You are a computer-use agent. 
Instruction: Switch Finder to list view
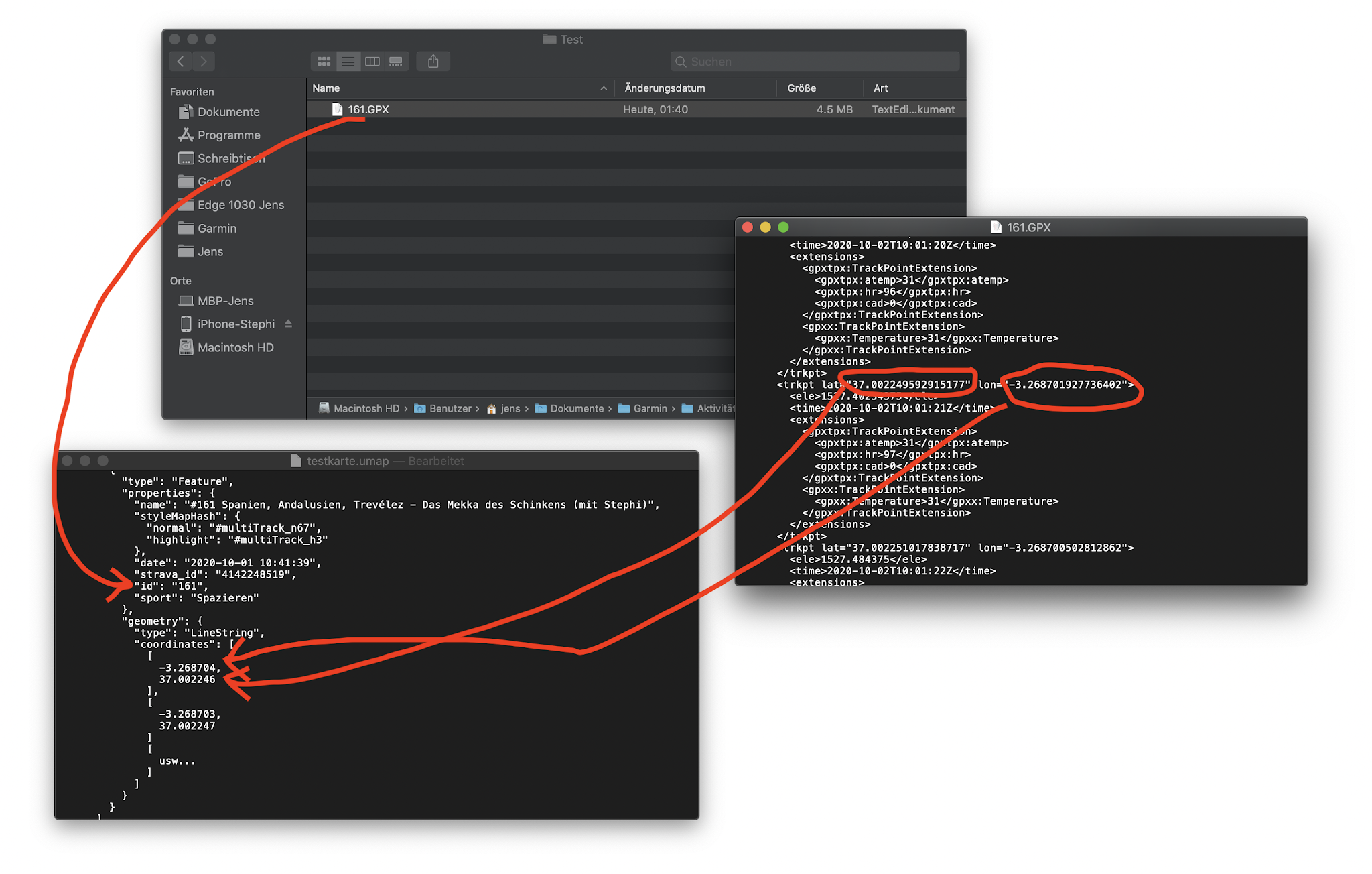(348, 62)
